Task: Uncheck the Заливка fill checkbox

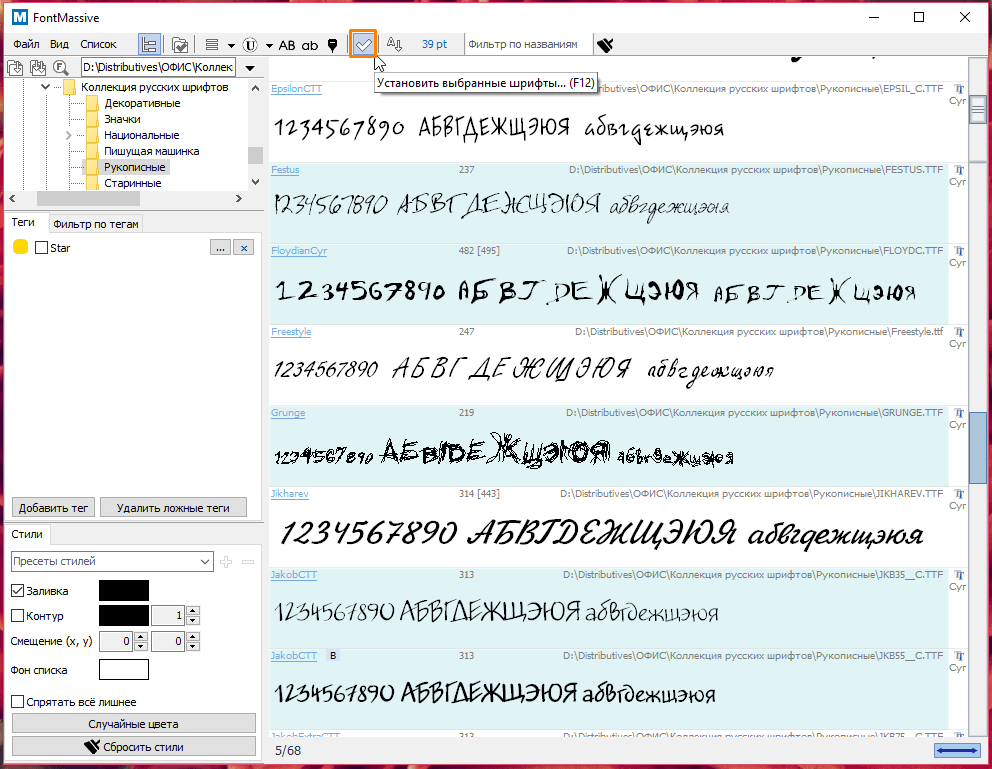Action: coord(17,591)
